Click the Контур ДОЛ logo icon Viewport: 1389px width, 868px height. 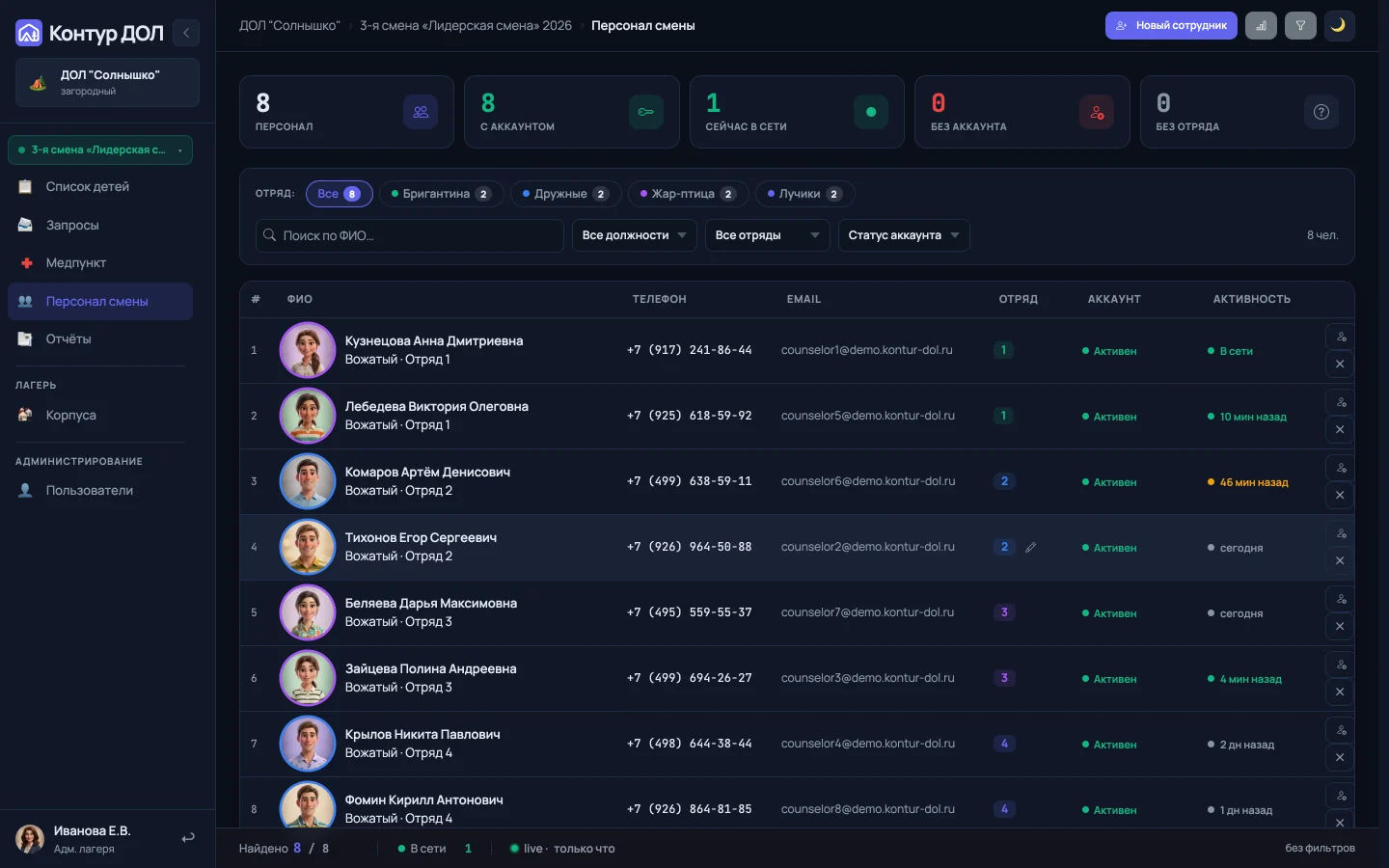[x=29, y=34]
